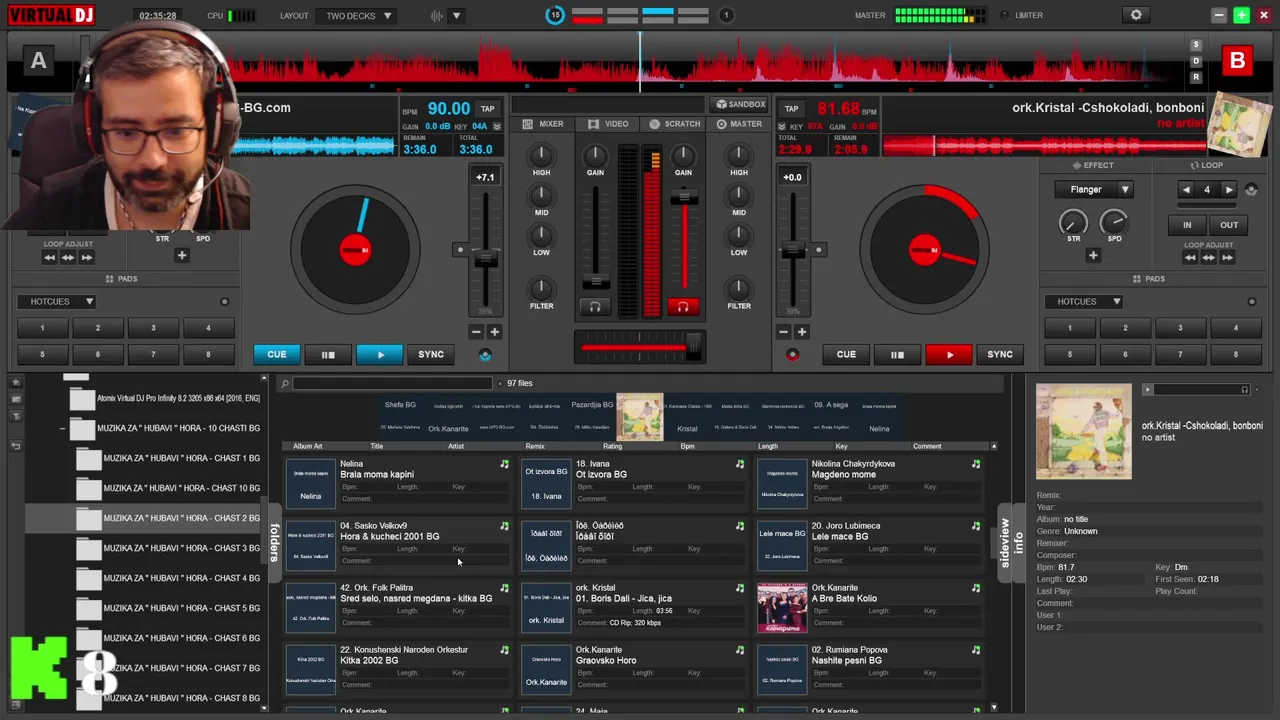Click deck B pitch plus button
The width and height of the screenshot is (1280, 720).
click(x=801, y=332)
